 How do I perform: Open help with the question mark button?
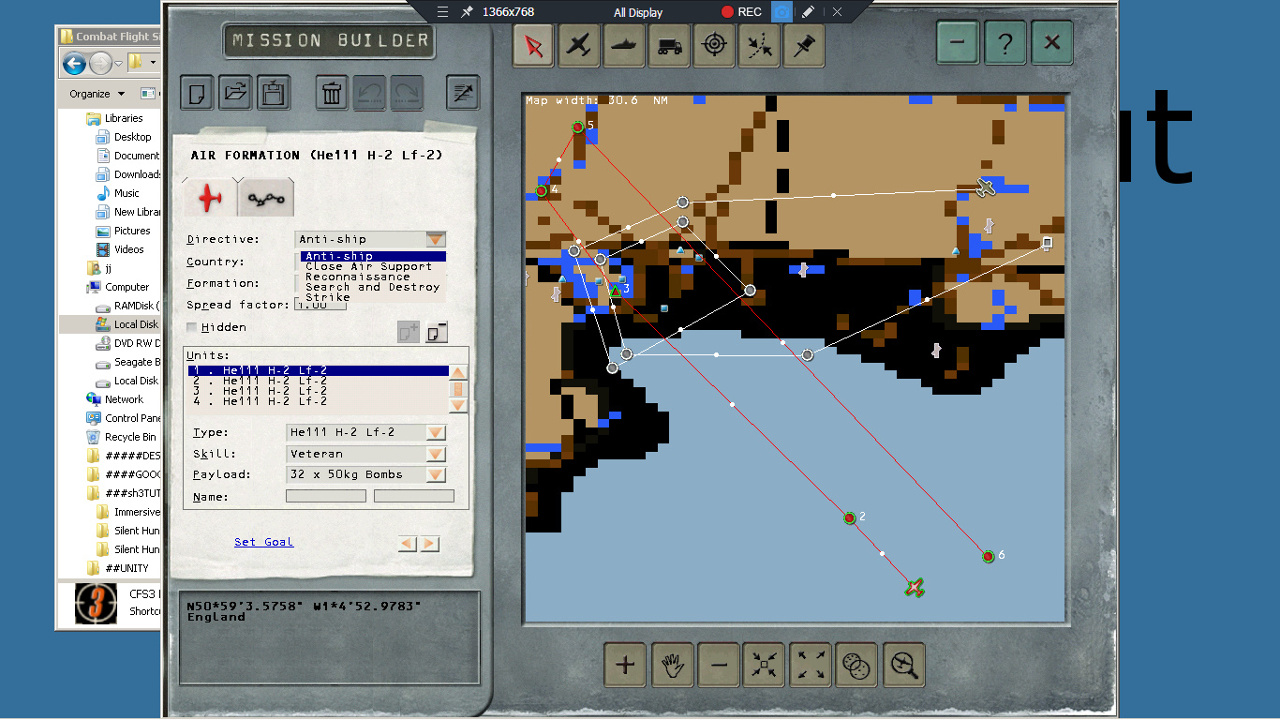[1005, 43]
